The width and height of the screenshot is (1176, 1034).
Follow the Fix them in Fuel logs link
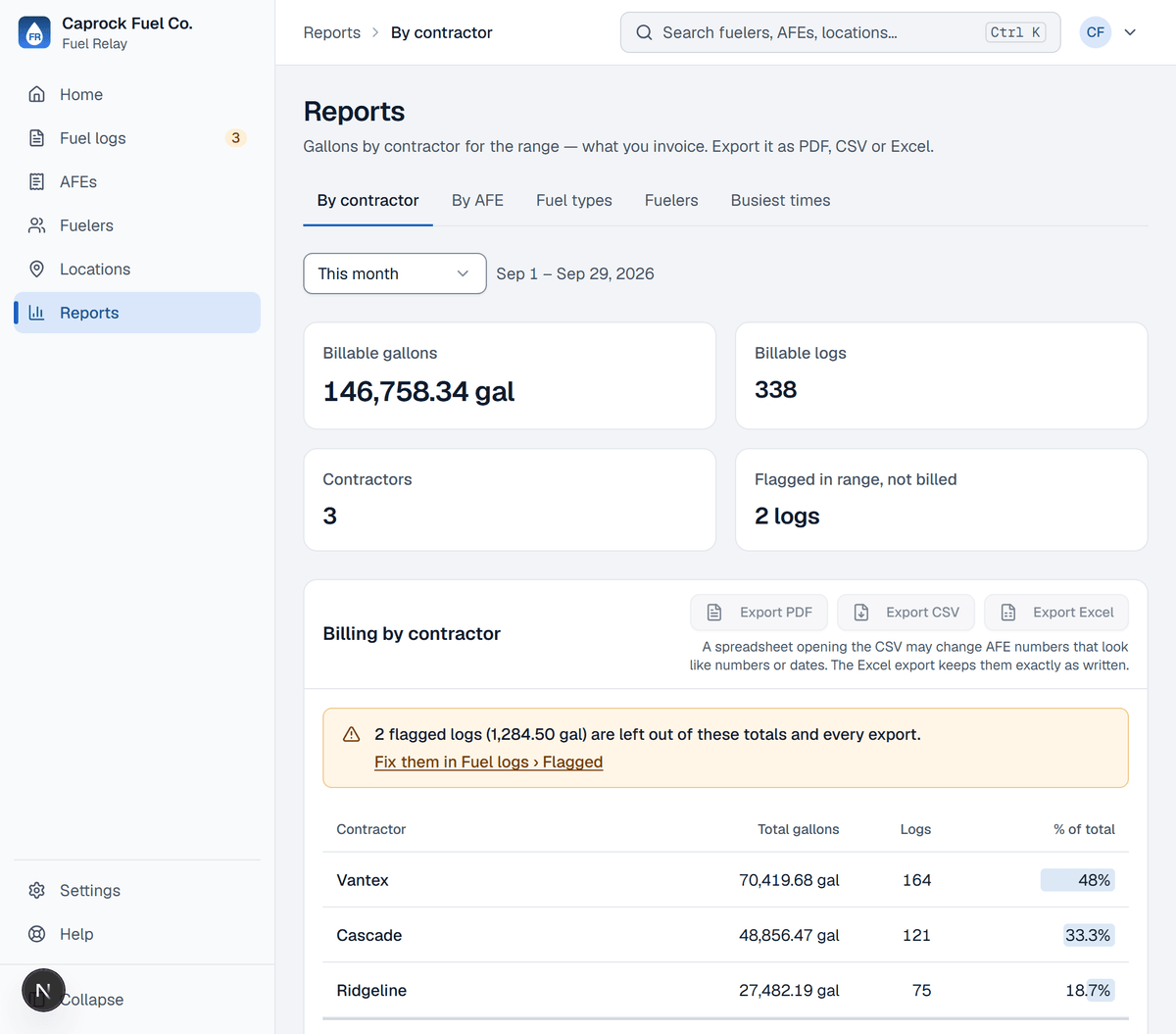pyautogui.click(x=488, y=762)
